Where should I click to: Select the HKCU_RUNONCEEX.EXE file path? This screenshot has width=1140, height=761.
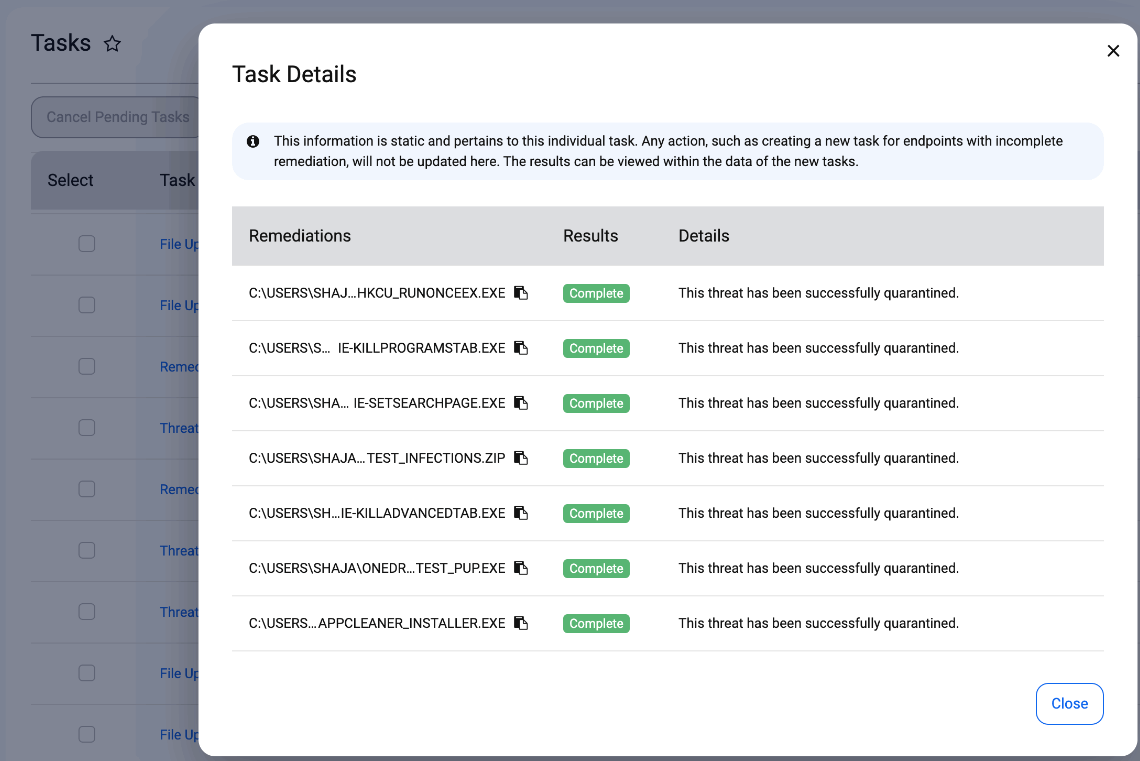pyautogui.click(x=377, y=293)
